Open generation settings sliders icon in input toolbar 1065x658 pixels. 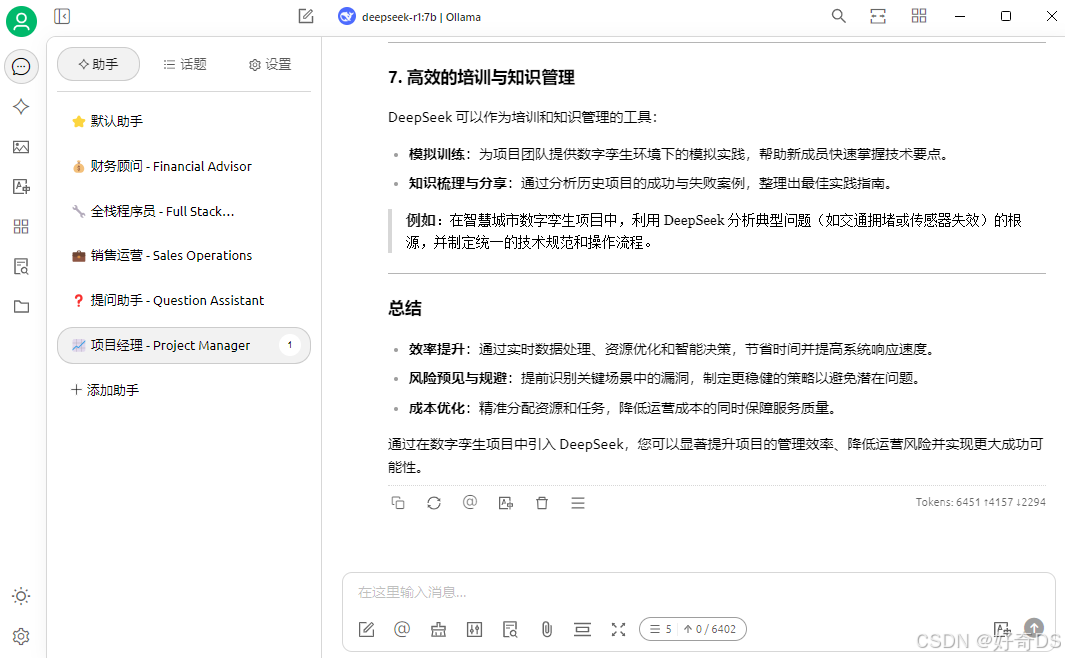[474, 629]
